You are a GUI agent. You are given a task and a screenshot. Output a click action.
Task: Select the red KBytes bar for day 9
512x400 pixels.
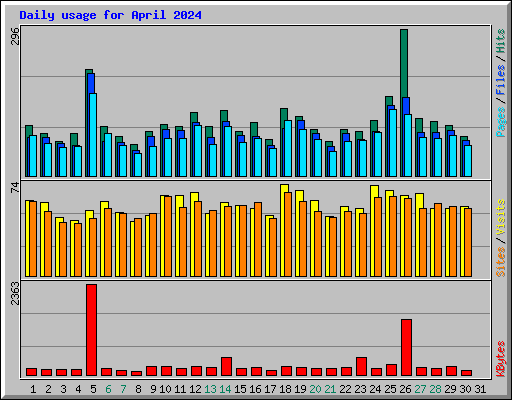[152, 371]
